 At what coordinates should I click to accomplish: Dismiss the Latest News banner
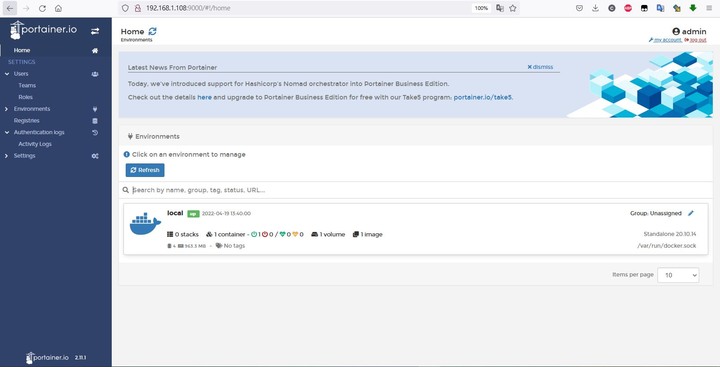(540, 67)
